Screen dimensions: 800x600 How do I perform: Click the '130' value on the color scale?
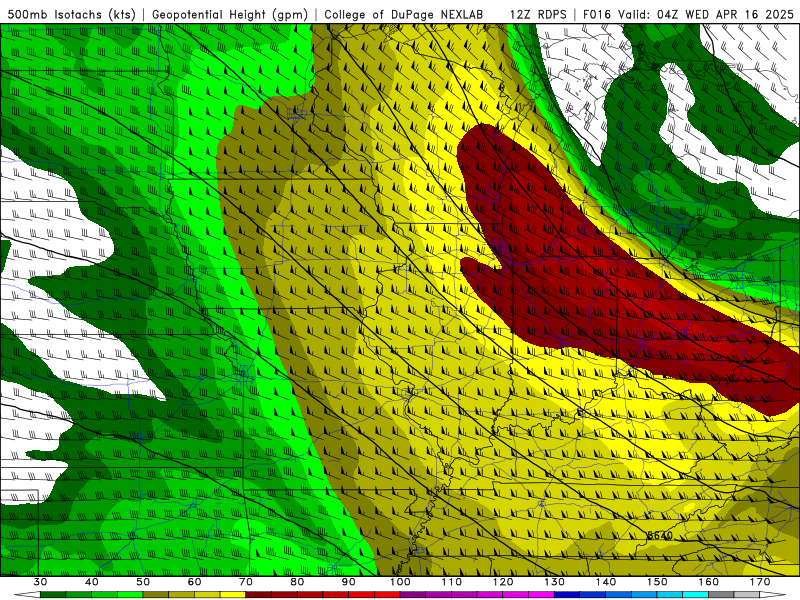(x=555, y=582)
